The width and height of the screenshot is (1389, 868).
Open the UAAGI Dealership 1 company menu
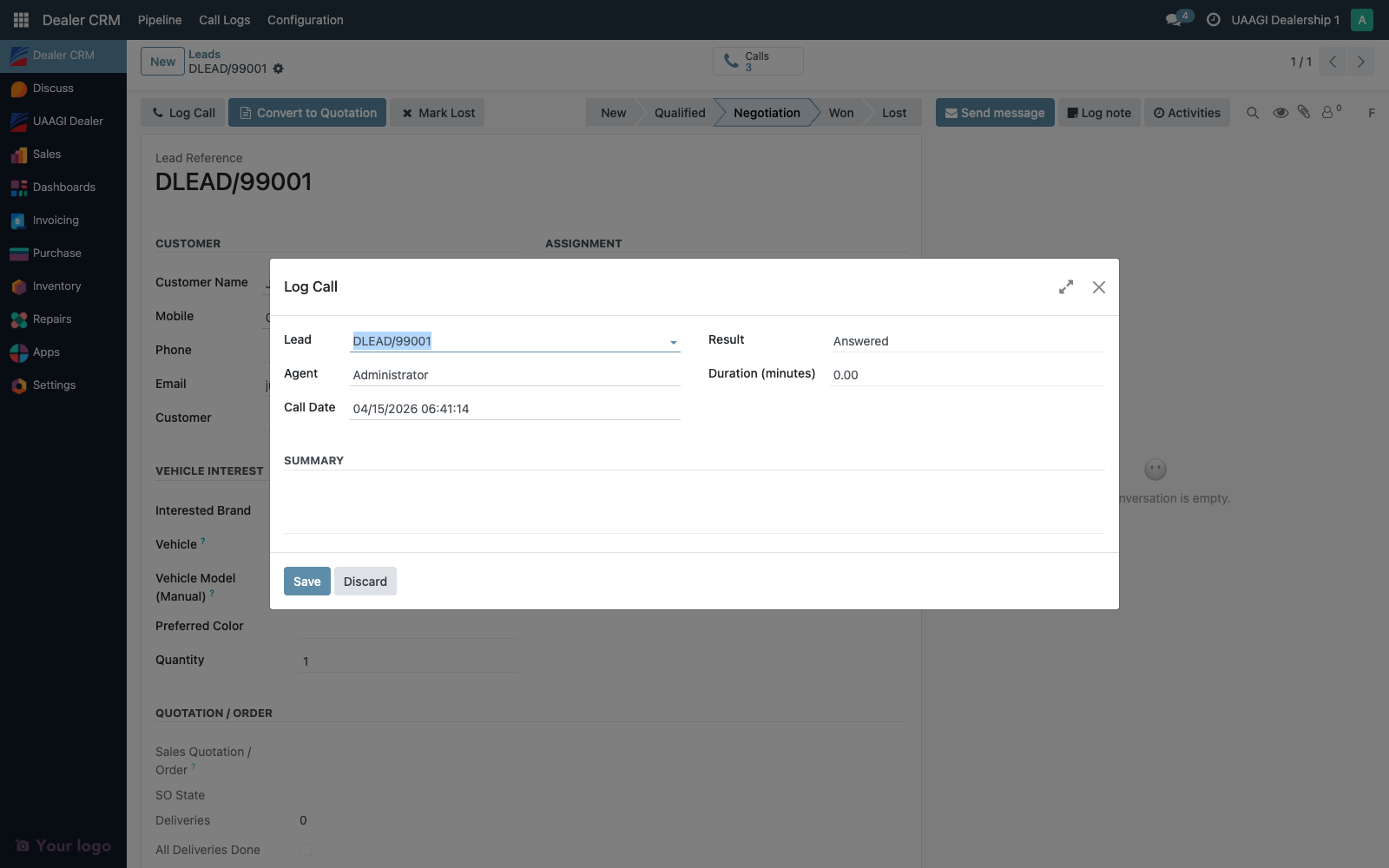pyautogui.click(x=1285, y=19)
